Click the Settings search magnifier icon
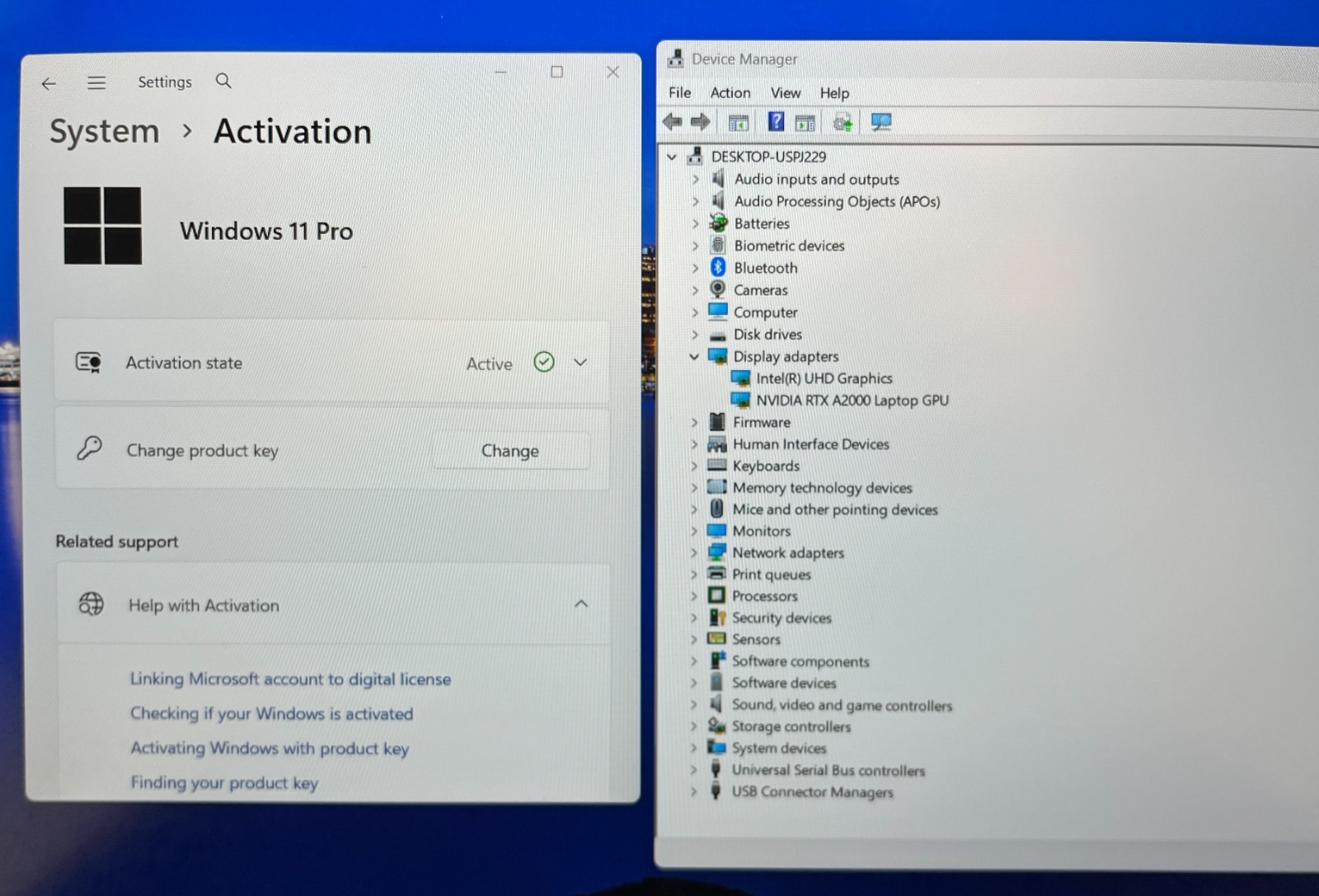1319x896 pixels. (x=223, y=81)
